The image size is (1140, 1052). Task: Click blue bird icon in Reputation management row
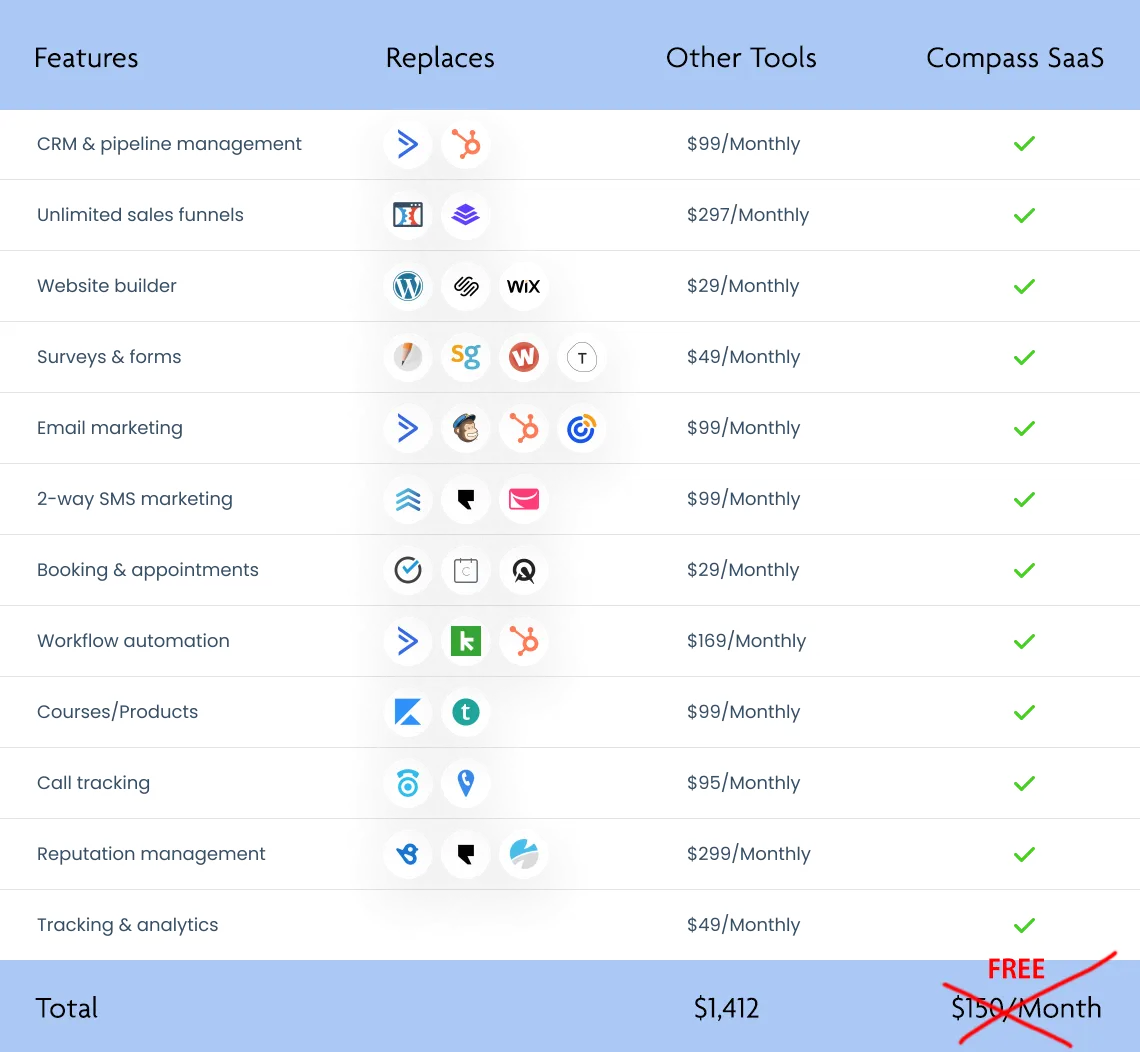(x=408, y=854)
